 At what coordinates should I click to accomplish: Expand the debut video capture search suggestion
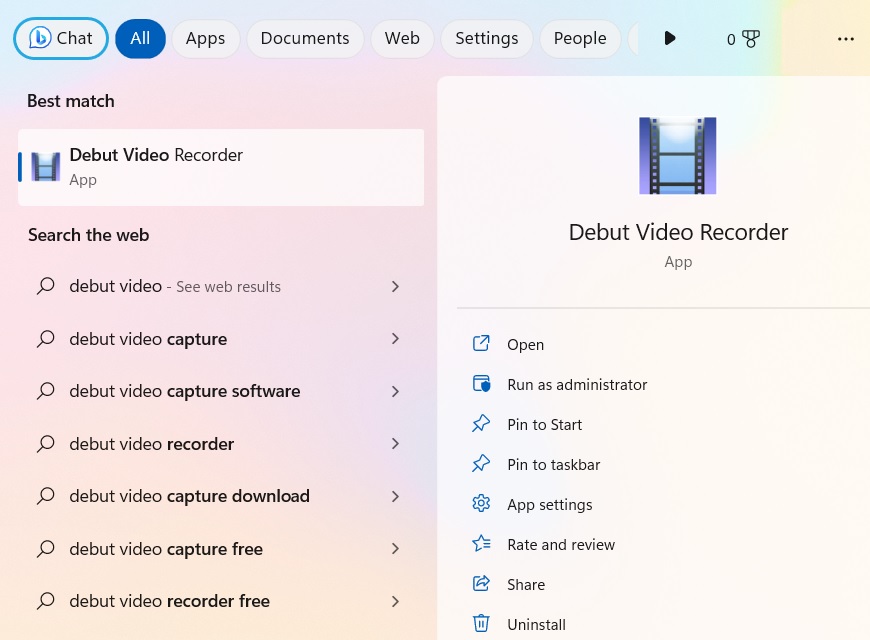pyautogui.click(x=395, y=338)
